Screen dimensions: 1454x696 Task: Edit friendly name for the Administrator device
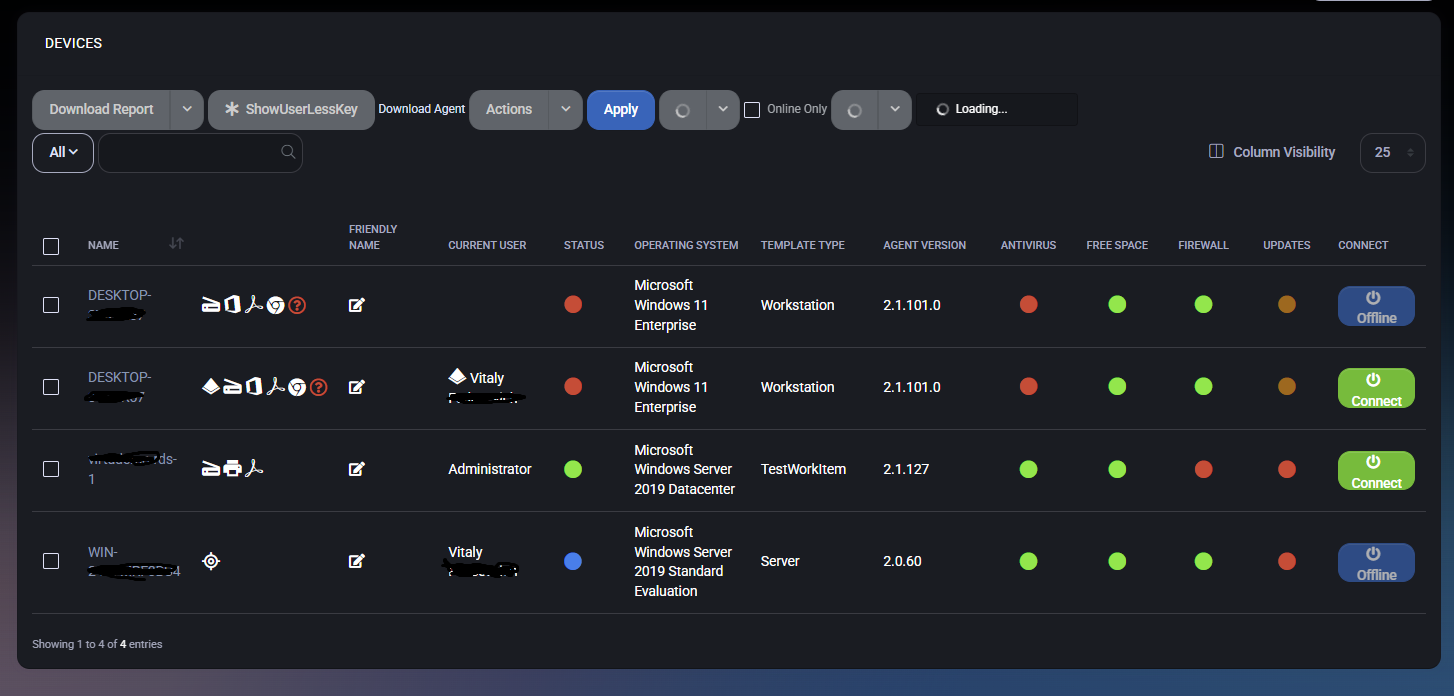tap(357, 469)
